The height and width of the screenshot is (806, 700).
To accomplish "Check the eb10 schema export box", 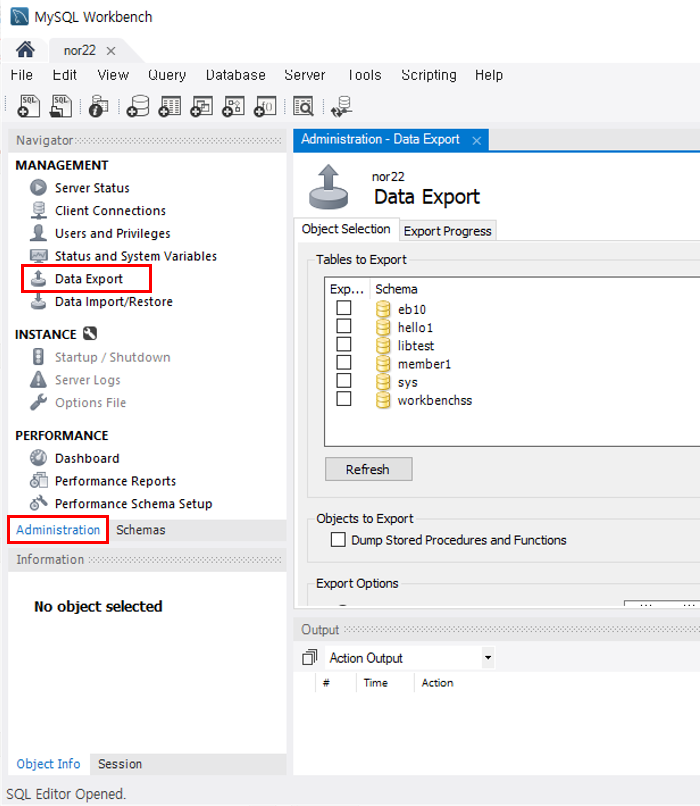I will click(344, 308).
